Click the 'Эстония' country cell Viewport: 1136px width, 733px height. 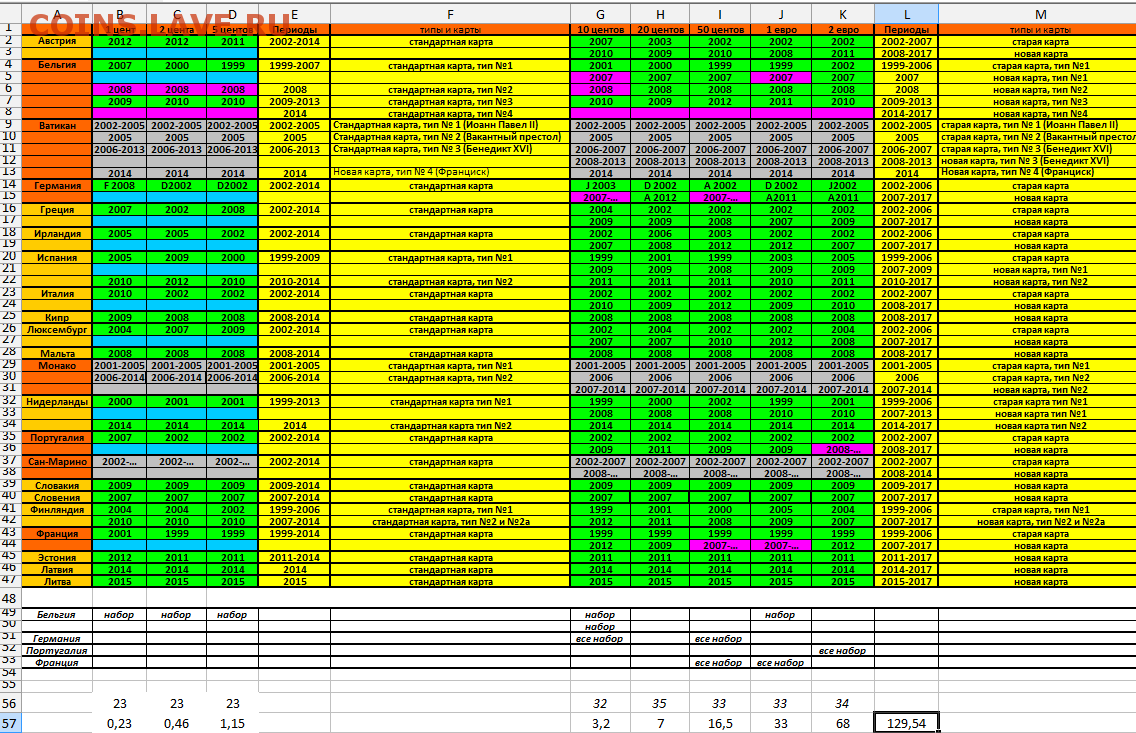click(x=57, y=558)
